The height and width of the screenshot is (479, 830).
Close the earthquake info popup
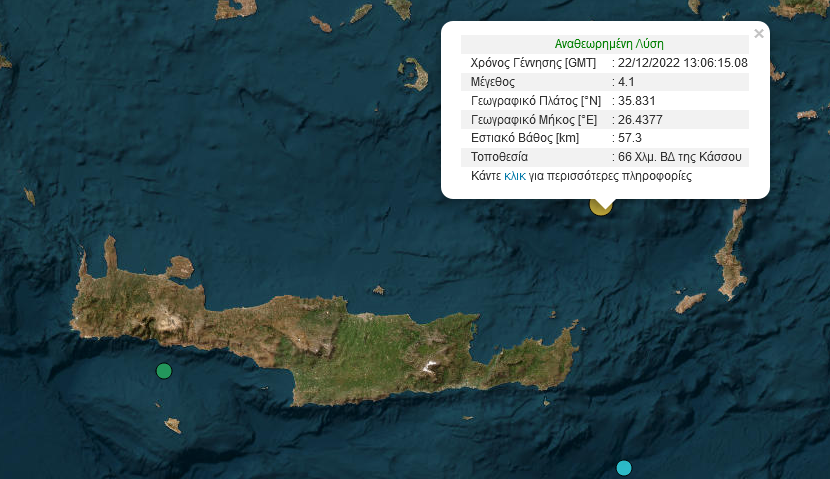coord(759,34)
